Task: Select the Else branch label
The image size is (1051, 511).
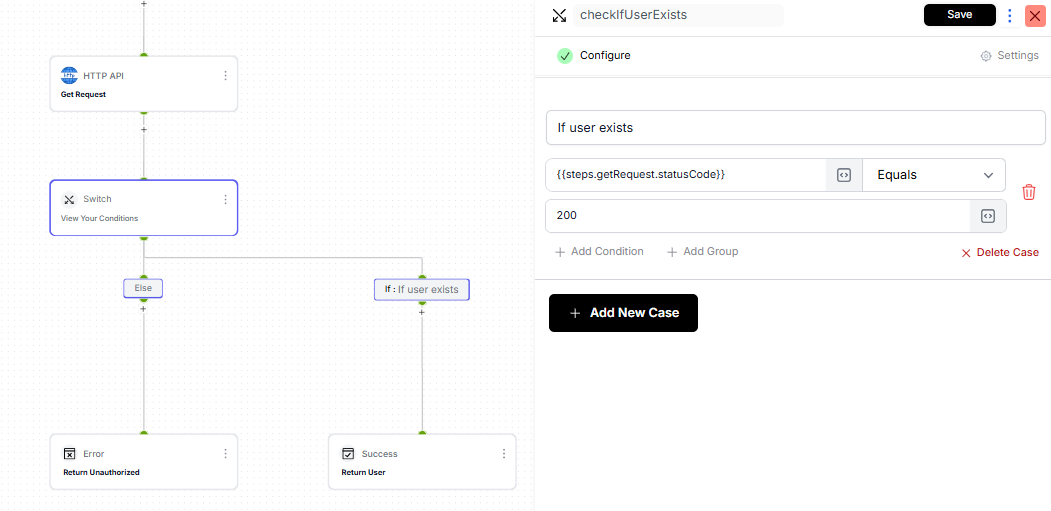Action: 143,288
